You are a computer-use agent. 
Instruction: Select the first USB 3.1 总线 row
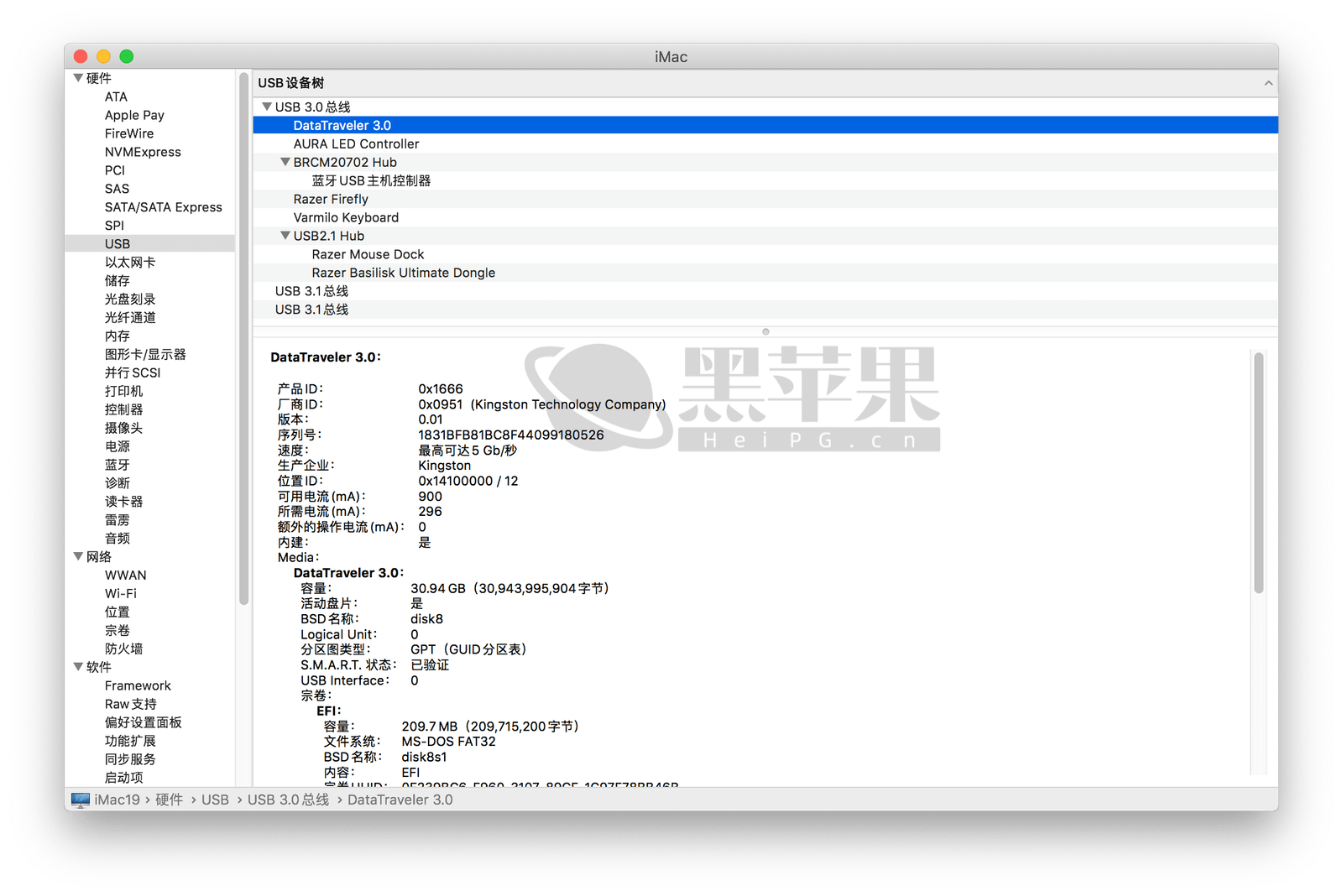(x=766, y=291)
